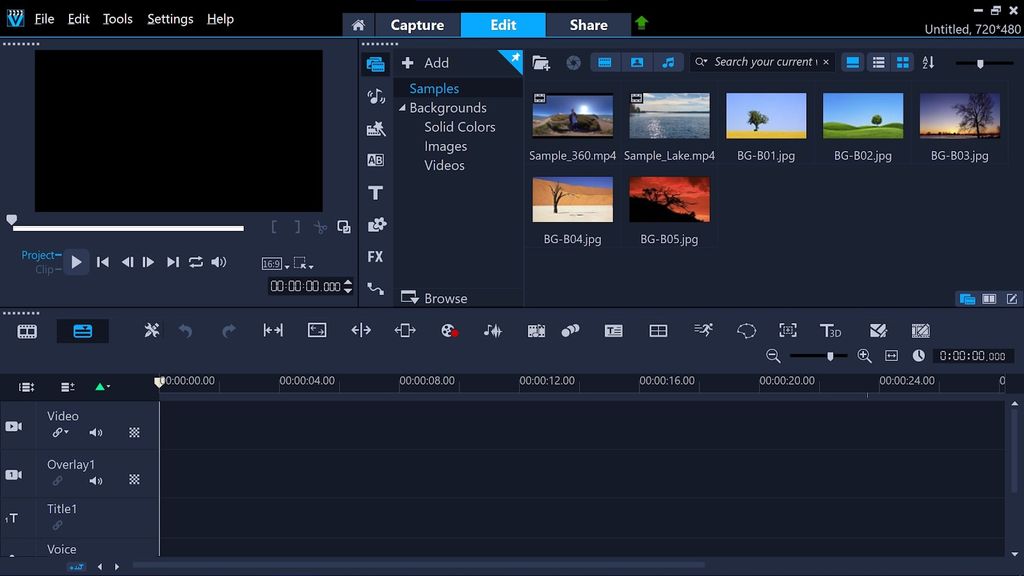Select the FX filters category

click(x=375, y=257)
